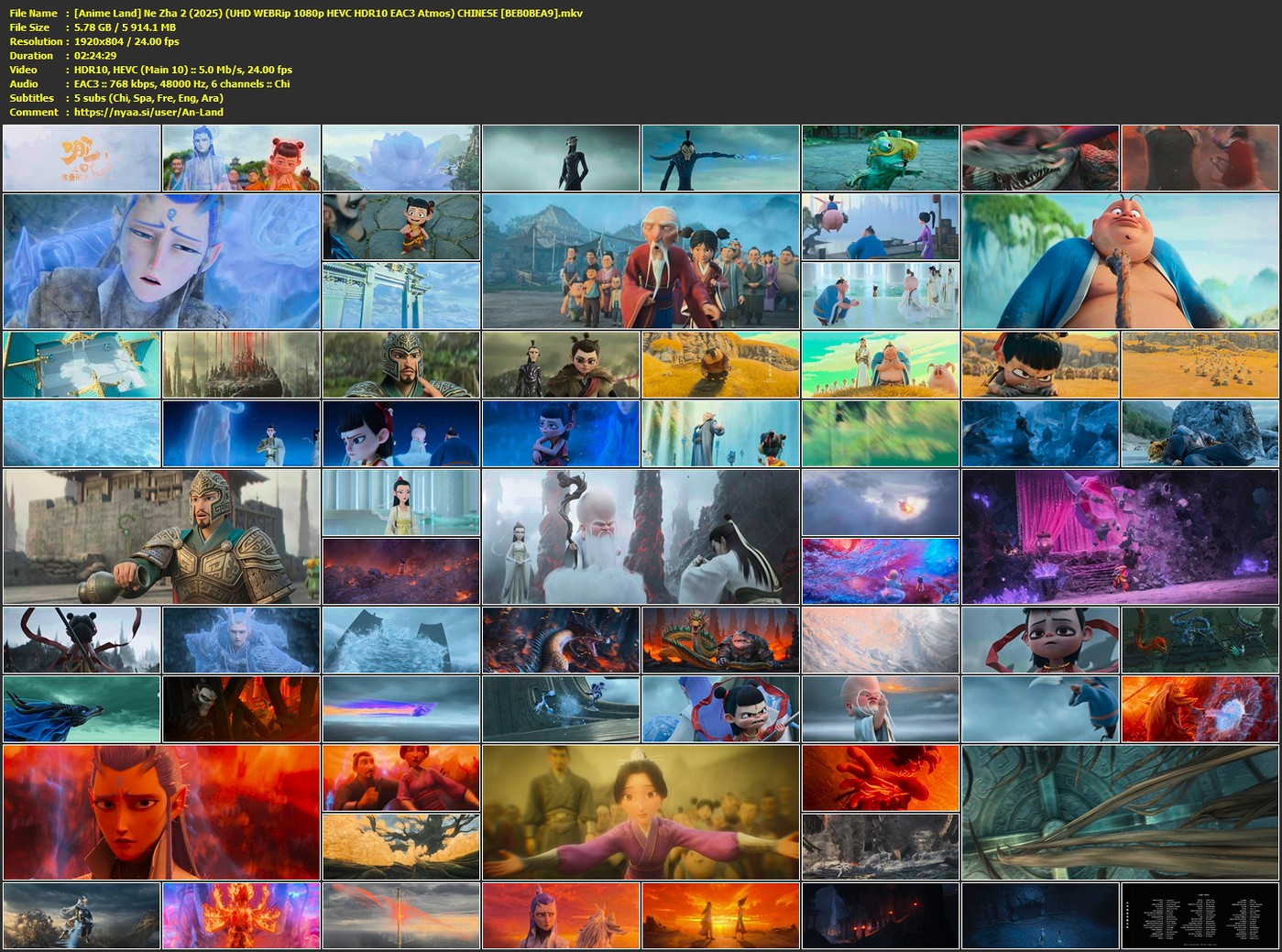Viewport: 1282px width, 952px height.
Task: Click the file size value 5.78 GB
Action: click(125, 27)
